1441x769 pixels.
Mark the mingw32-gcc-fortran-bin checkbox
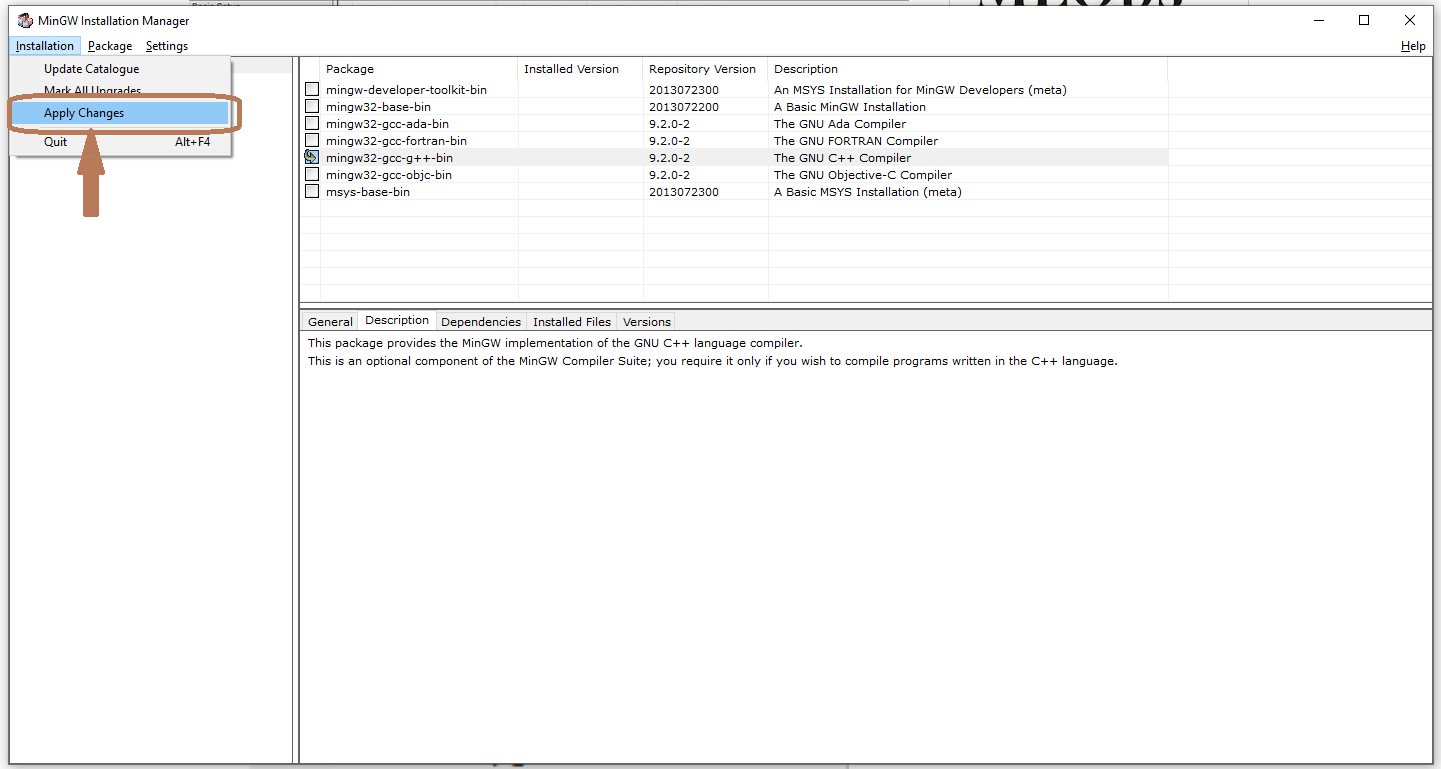tap(312, 141)
